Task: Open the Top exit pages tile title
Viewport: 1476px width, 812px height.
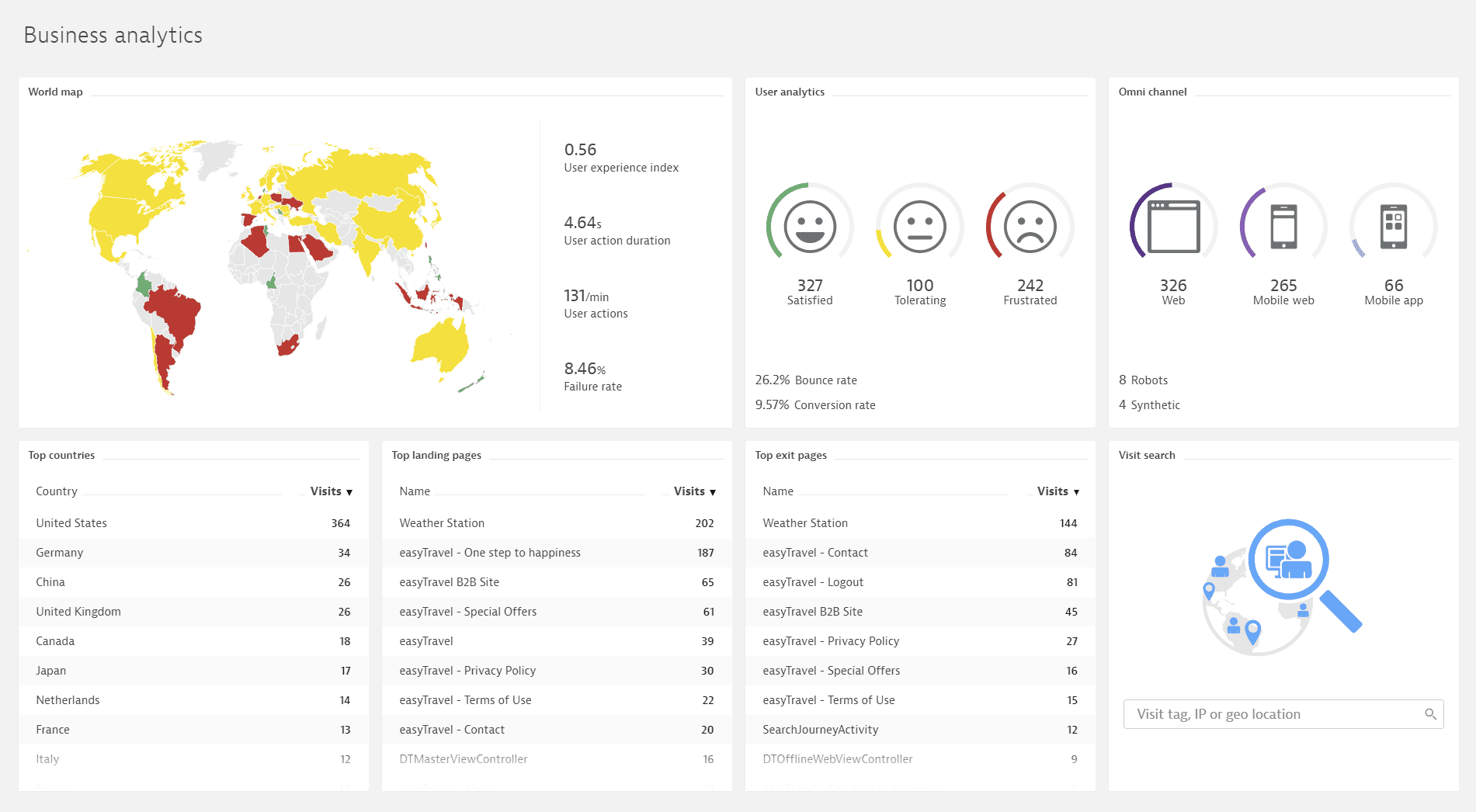Action: [x=790, y=455]
